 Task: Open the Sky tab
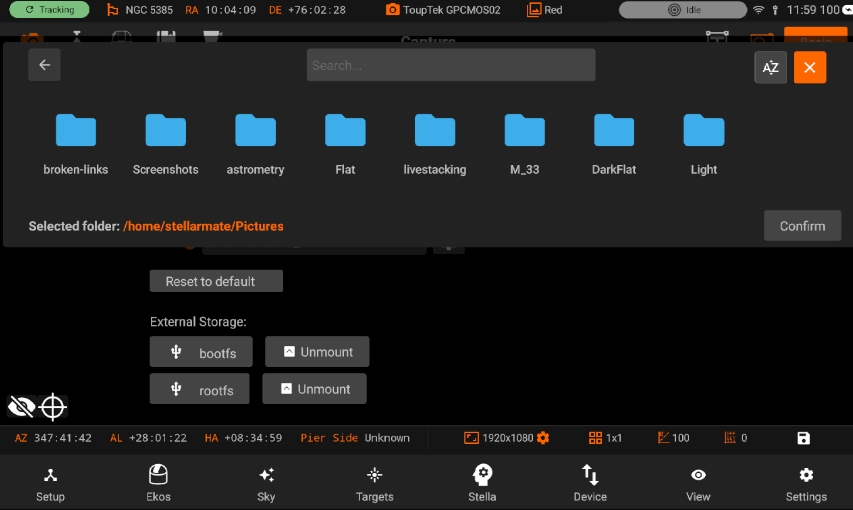tap(266, 483)
